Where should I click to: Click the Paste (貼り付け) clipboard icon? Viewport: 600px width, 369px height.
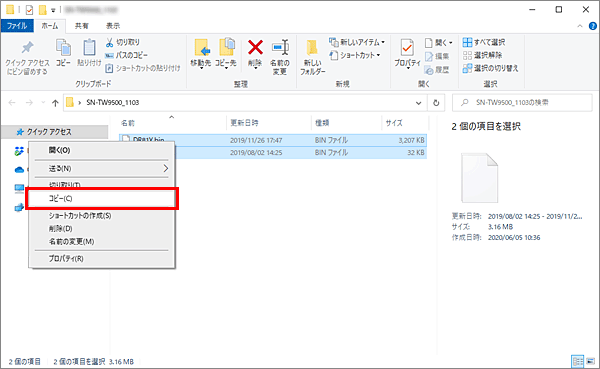89,48
